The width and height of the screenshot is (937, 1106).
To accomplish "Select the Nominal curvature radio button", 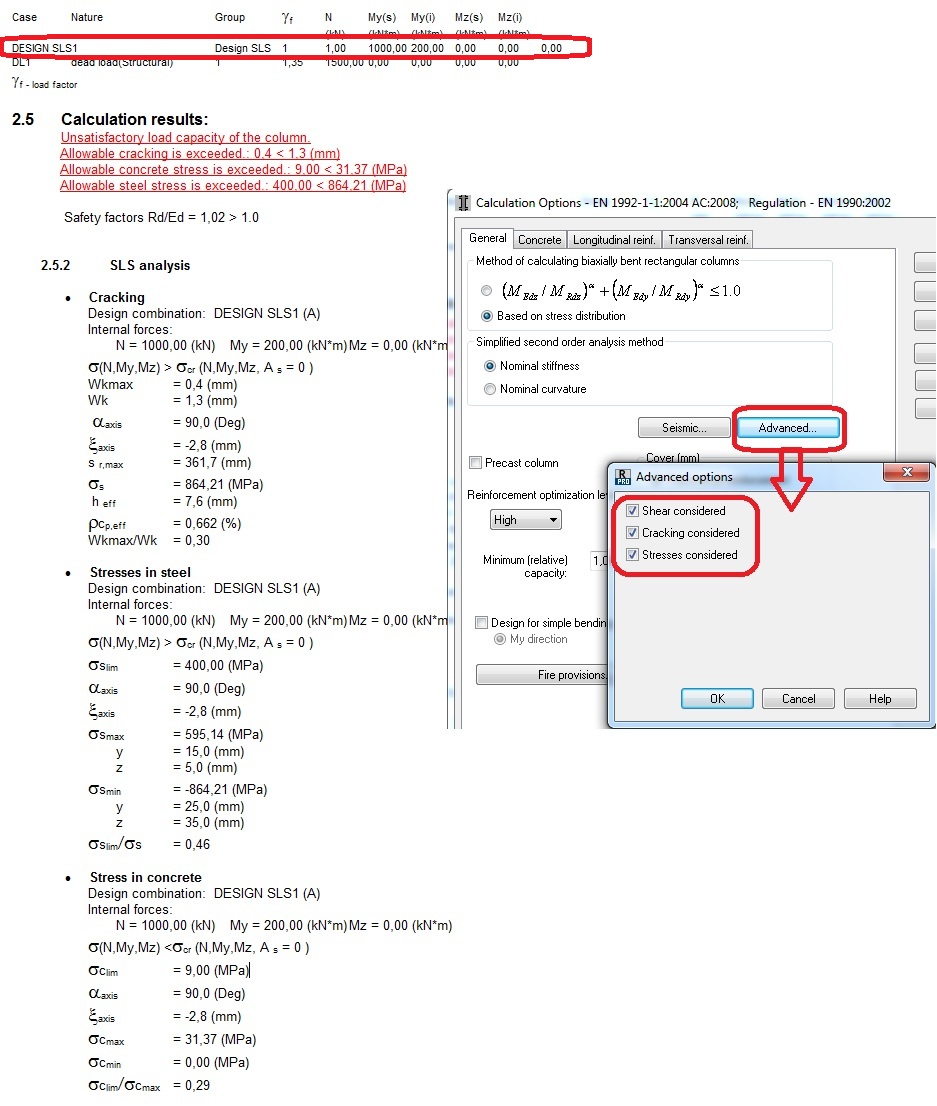I will point(490,389).
